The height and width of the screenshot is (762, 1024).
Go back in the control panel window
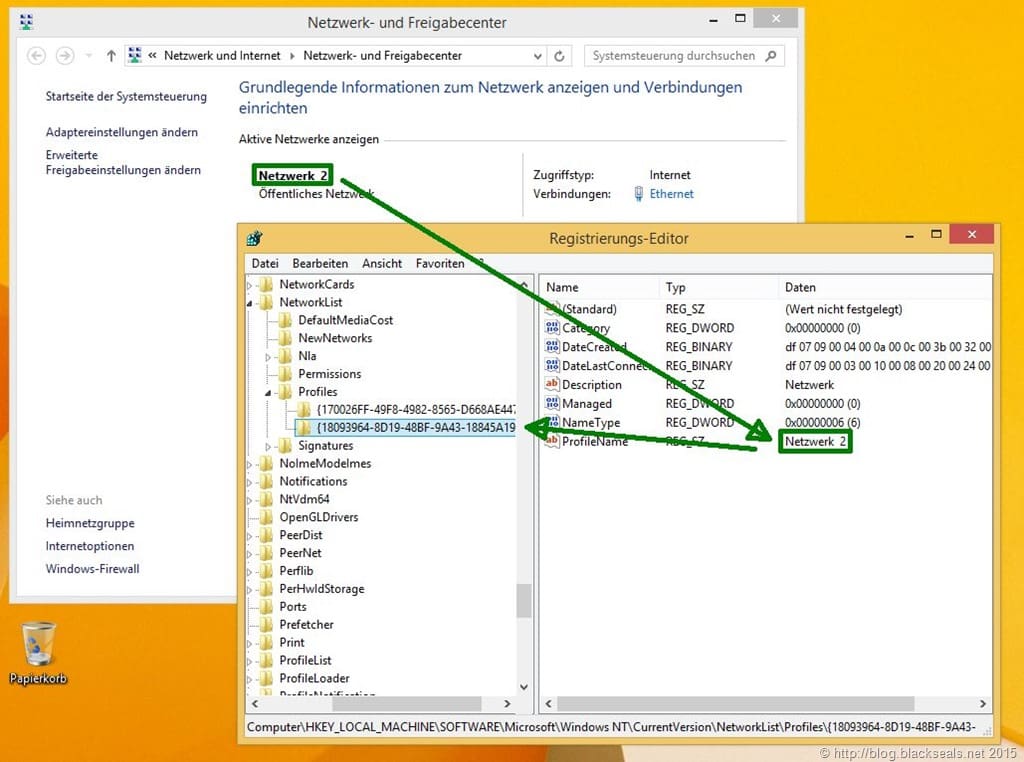pos(37,56)
